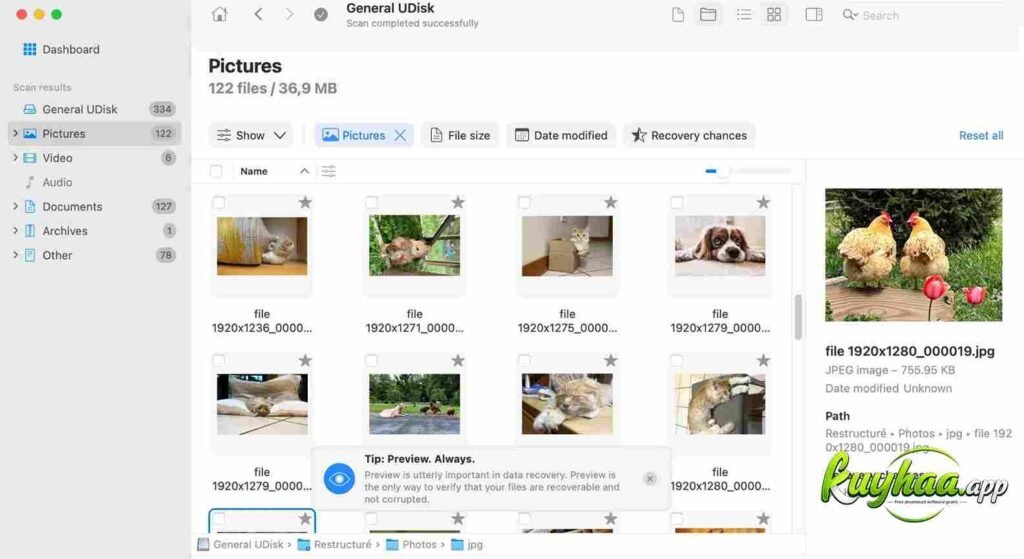Select Audio category in sidebar

tap(93, 182)
